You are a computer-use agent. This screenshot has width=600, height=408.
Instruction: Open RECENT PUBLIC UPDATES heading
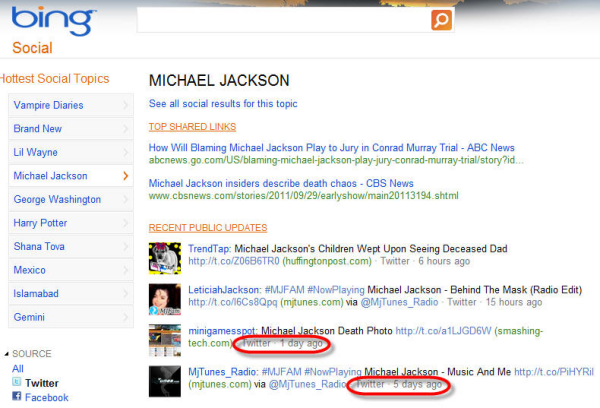coord(208,228)
